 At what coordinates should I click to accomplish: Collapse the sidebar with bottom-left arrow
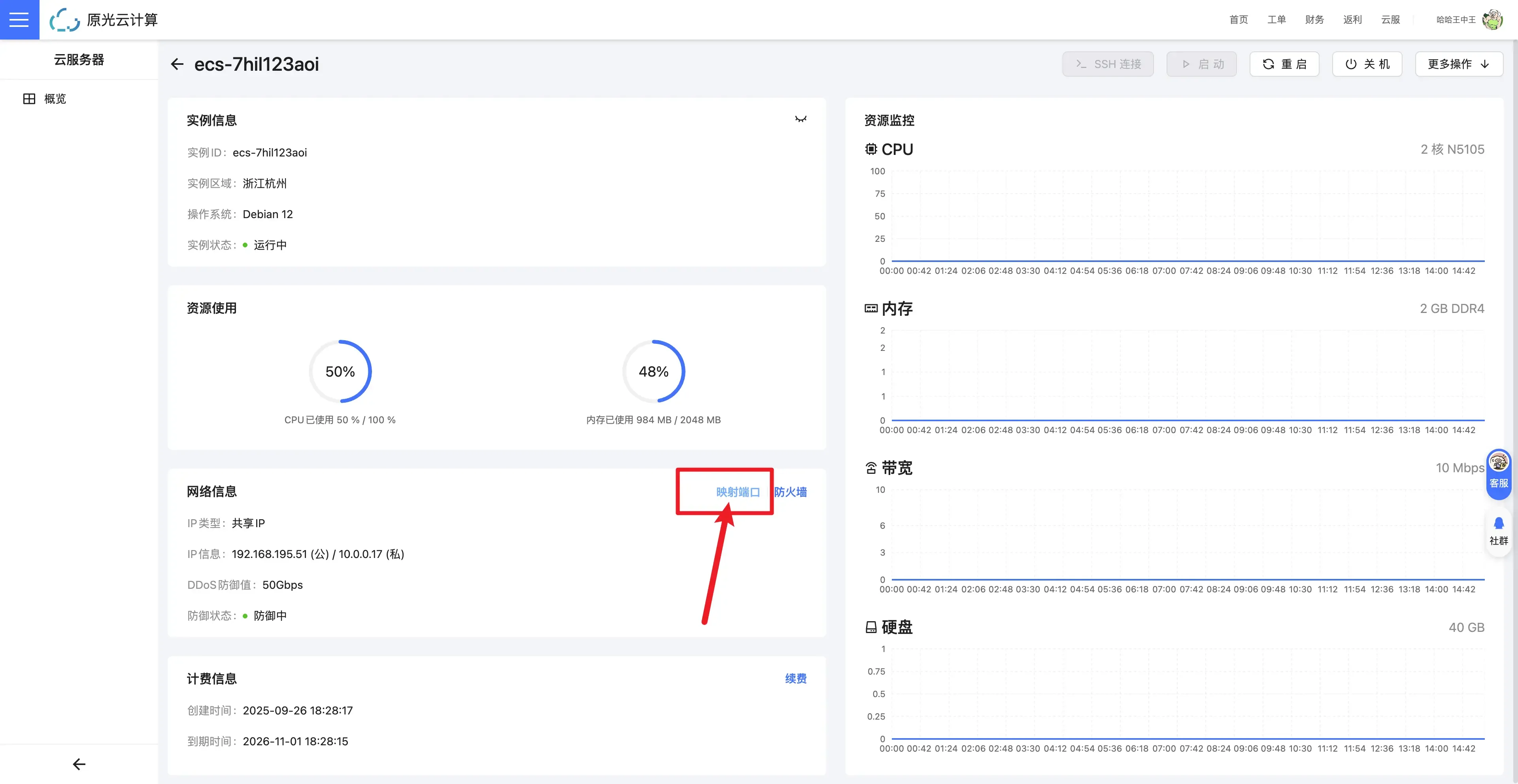click(79, 764)
